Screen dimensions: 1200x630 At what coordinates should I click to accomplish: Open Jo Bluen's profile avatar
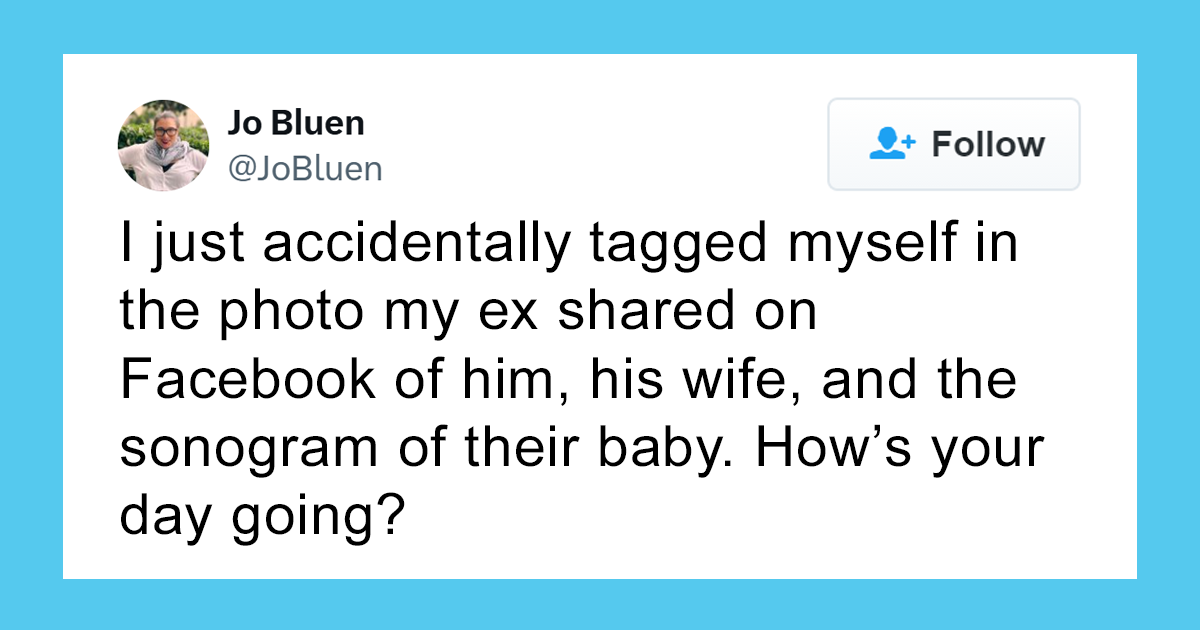coord(164,145)
